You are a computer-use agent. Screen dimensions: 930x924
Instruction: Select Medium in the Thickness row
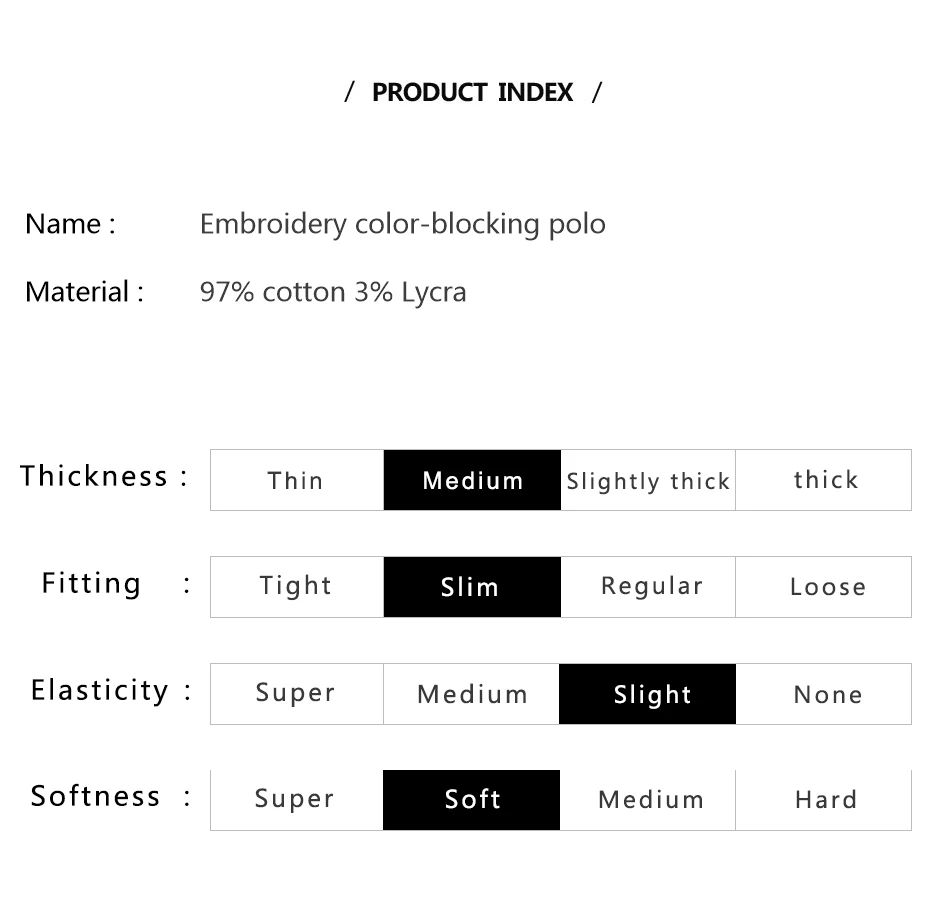click(x=472, y=480)
